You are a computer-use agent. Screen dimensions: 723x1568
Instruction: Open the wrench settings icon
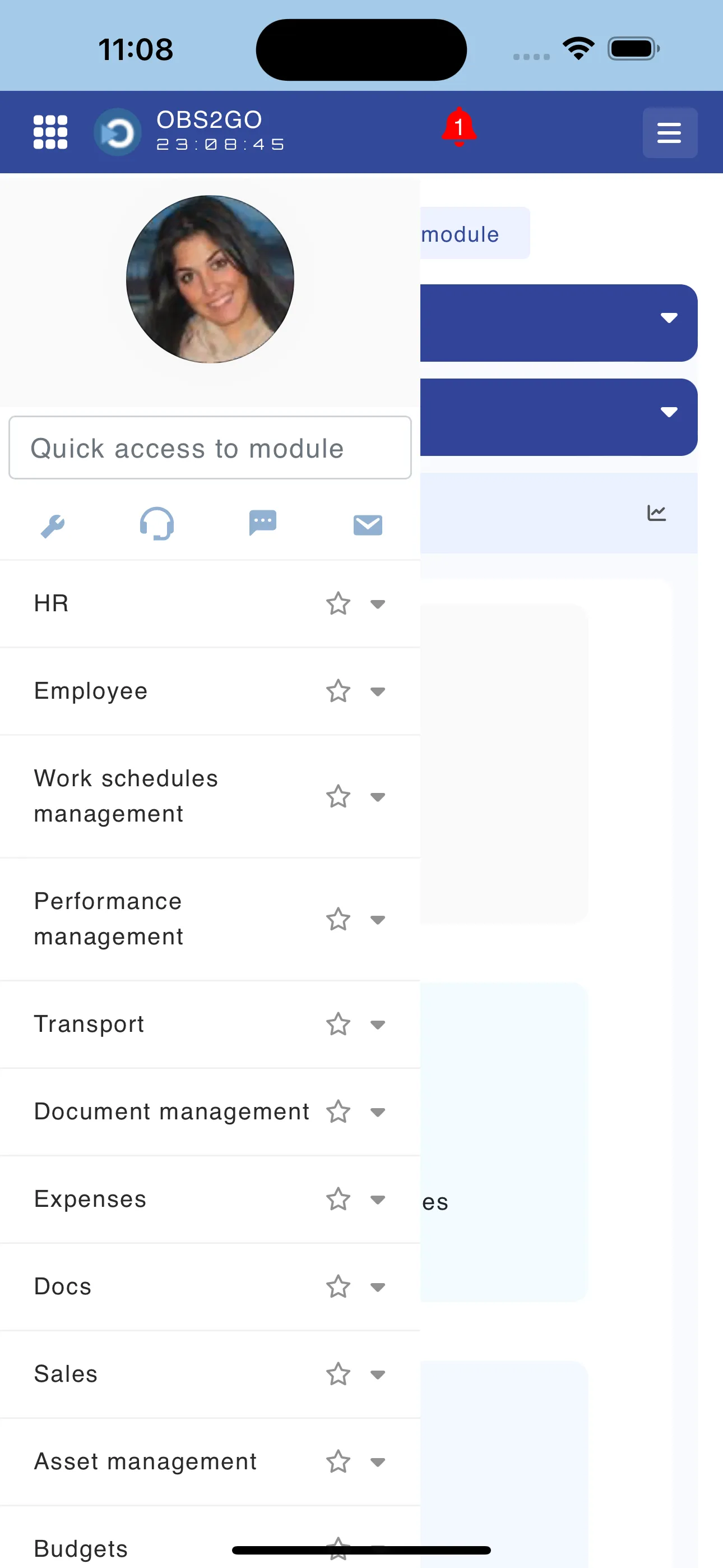pyautogui.click(x=53, y=526)
